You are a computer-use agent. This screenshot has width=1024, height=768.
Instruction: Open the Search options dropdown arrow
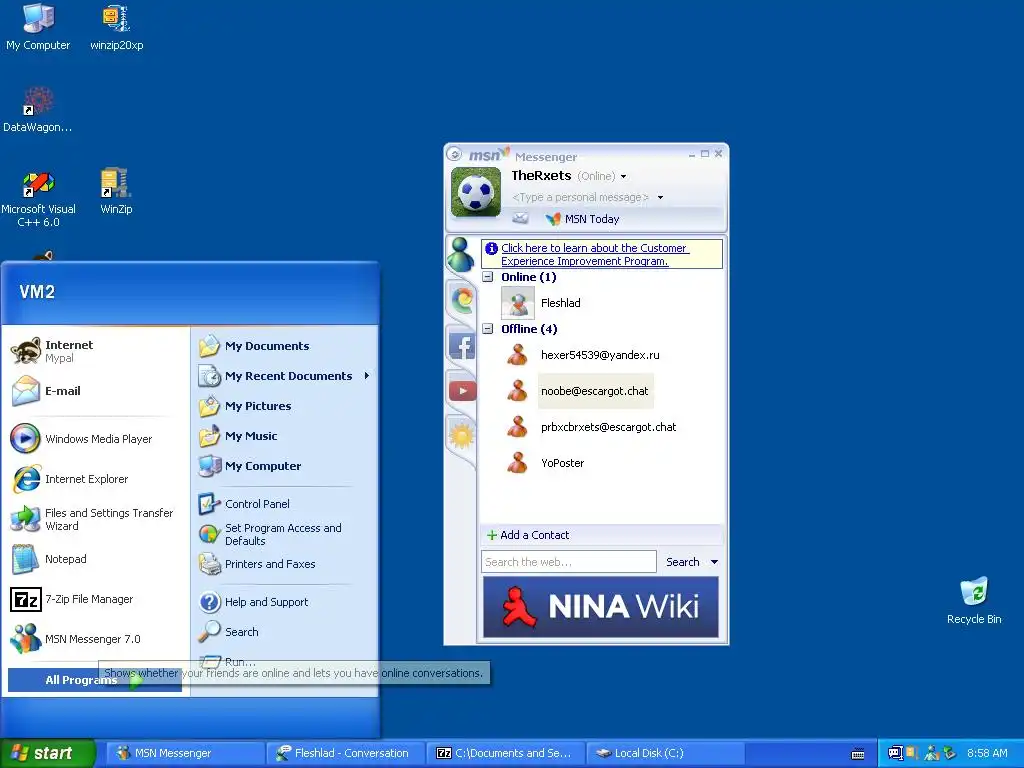(x=714, y=562)
